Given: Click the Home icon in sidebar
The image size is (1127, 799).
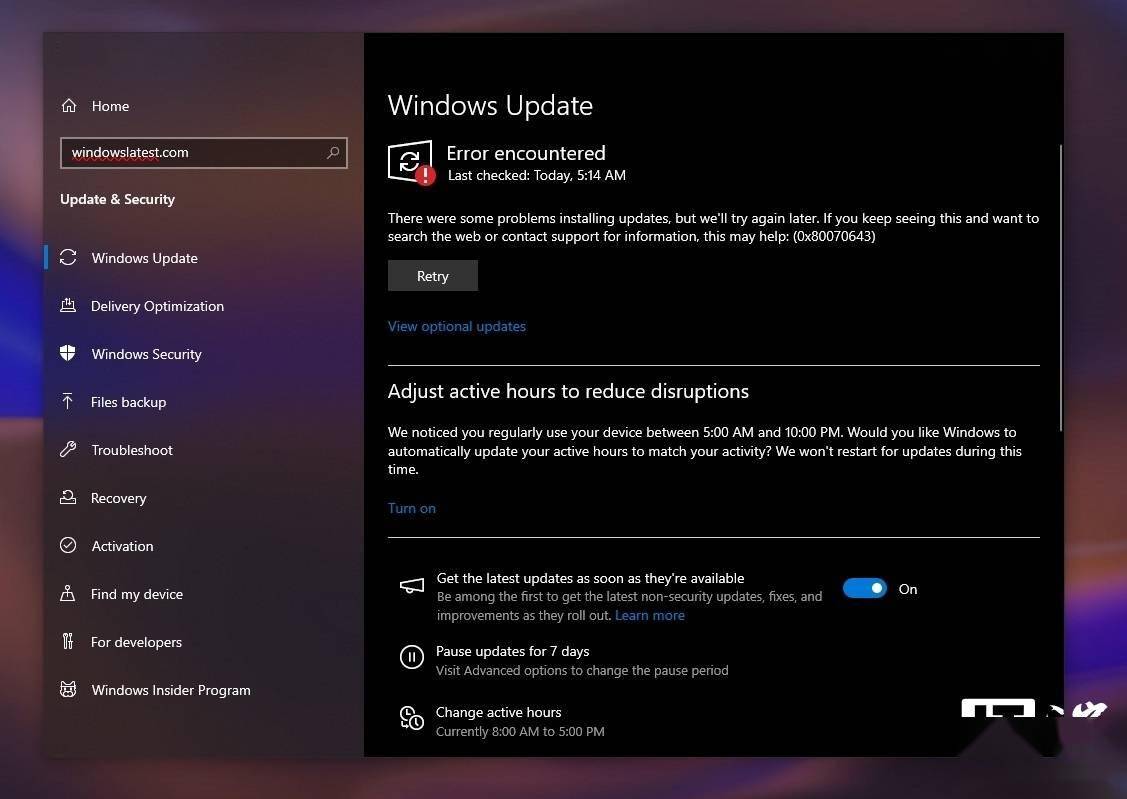Looking at the screenshot, I should click(69, 106).
